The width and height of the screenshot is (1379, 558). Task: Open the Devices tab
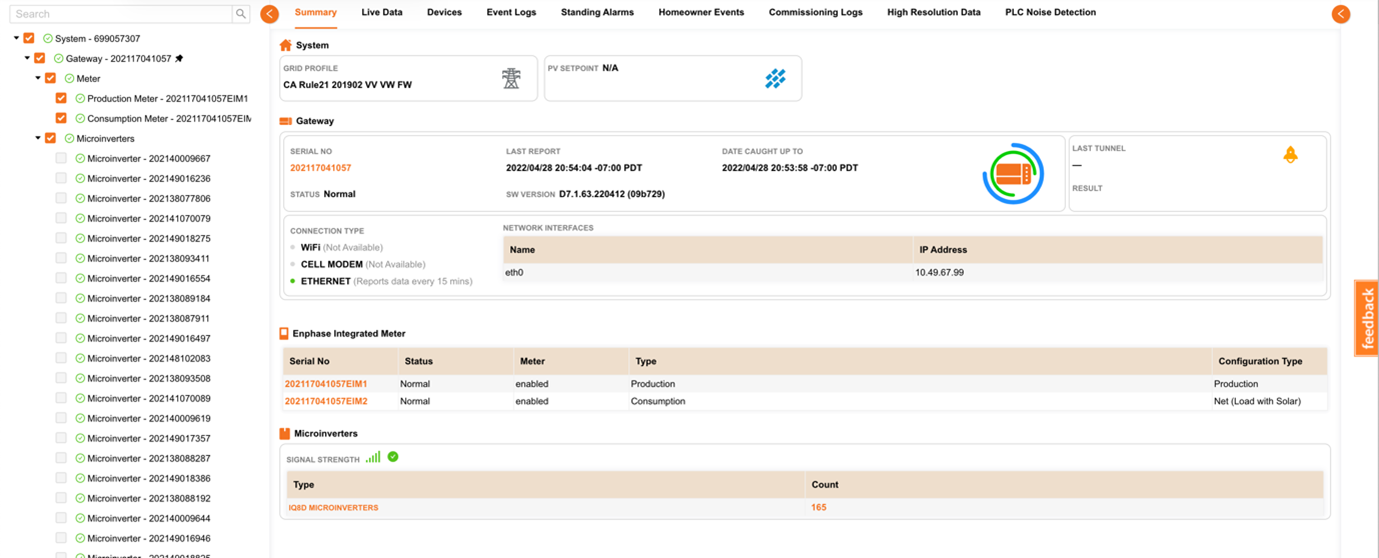(444, 13)
